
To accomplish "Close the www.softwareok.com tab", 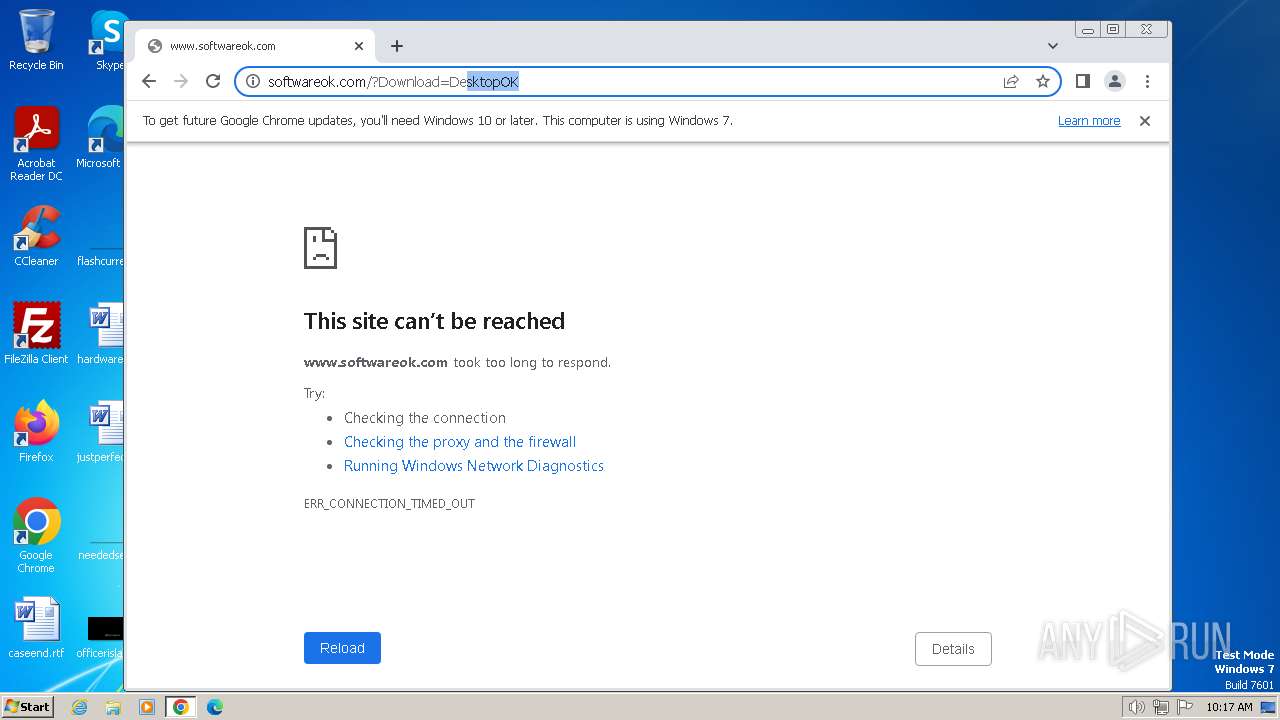I will [x=359, y=46].
